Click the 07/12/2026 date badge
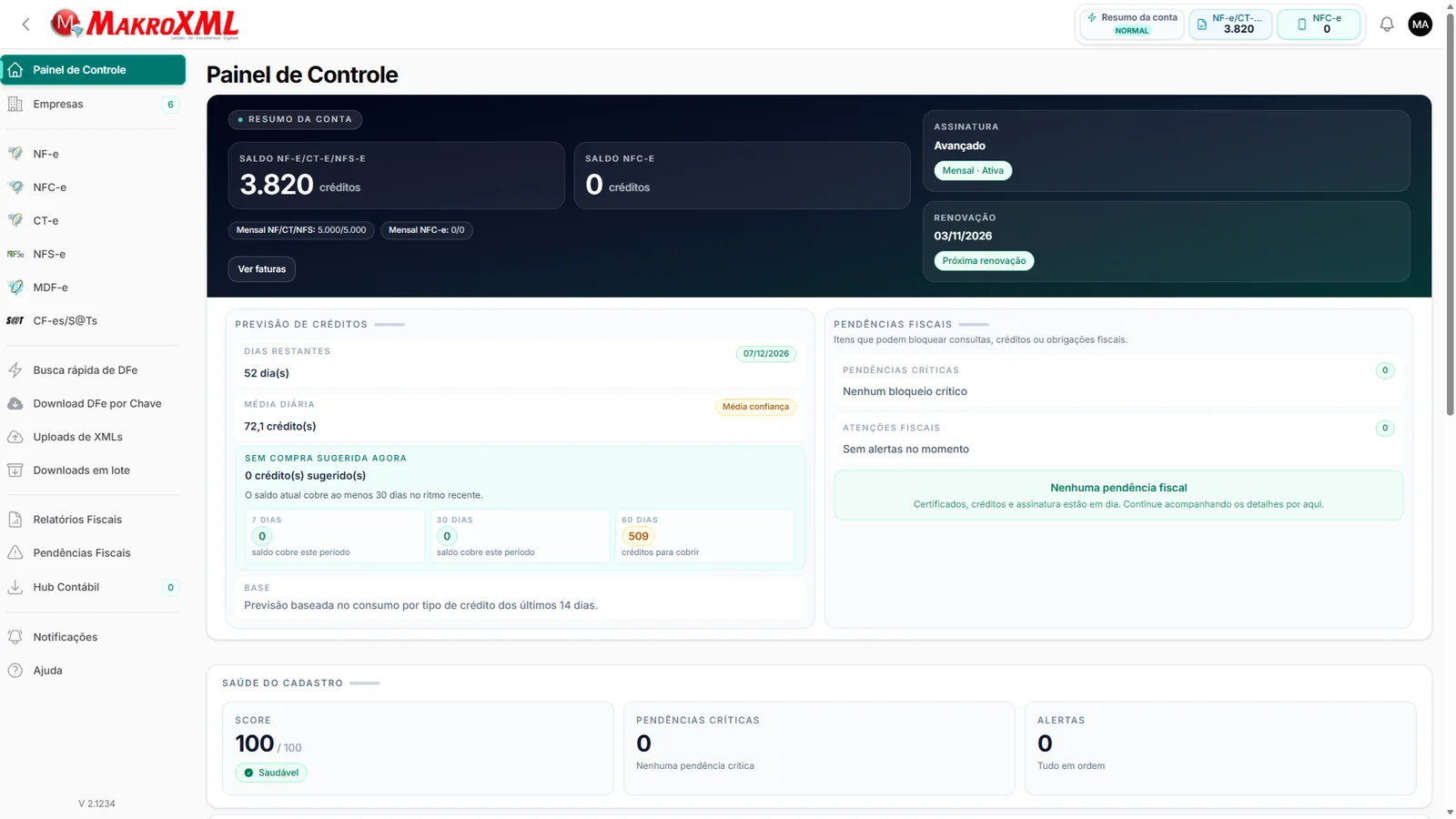Image resolution: width=1456 pixels, height=819 pixels. [x=766, y=354]
